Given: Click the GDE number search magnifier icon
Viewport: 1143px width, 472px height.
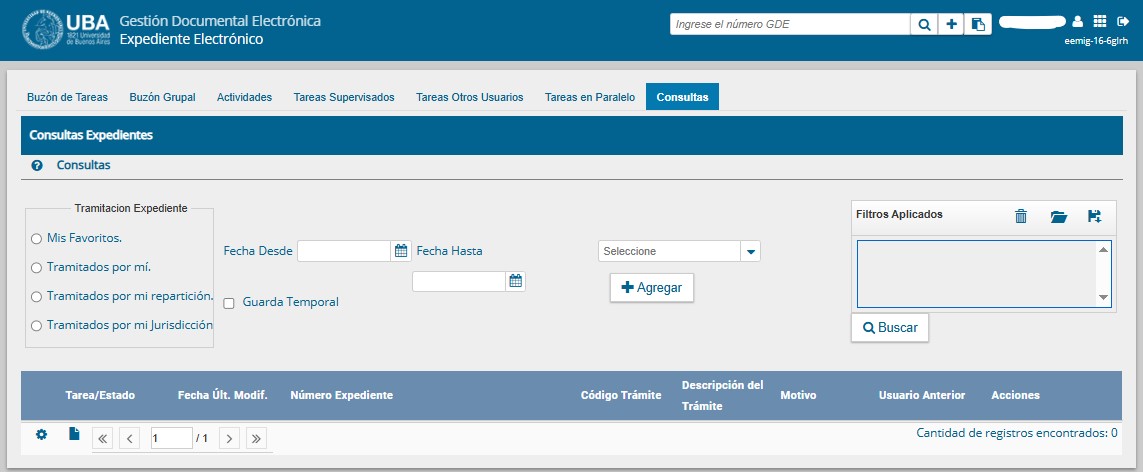Looking at the screenshot, I should [924, 24].
